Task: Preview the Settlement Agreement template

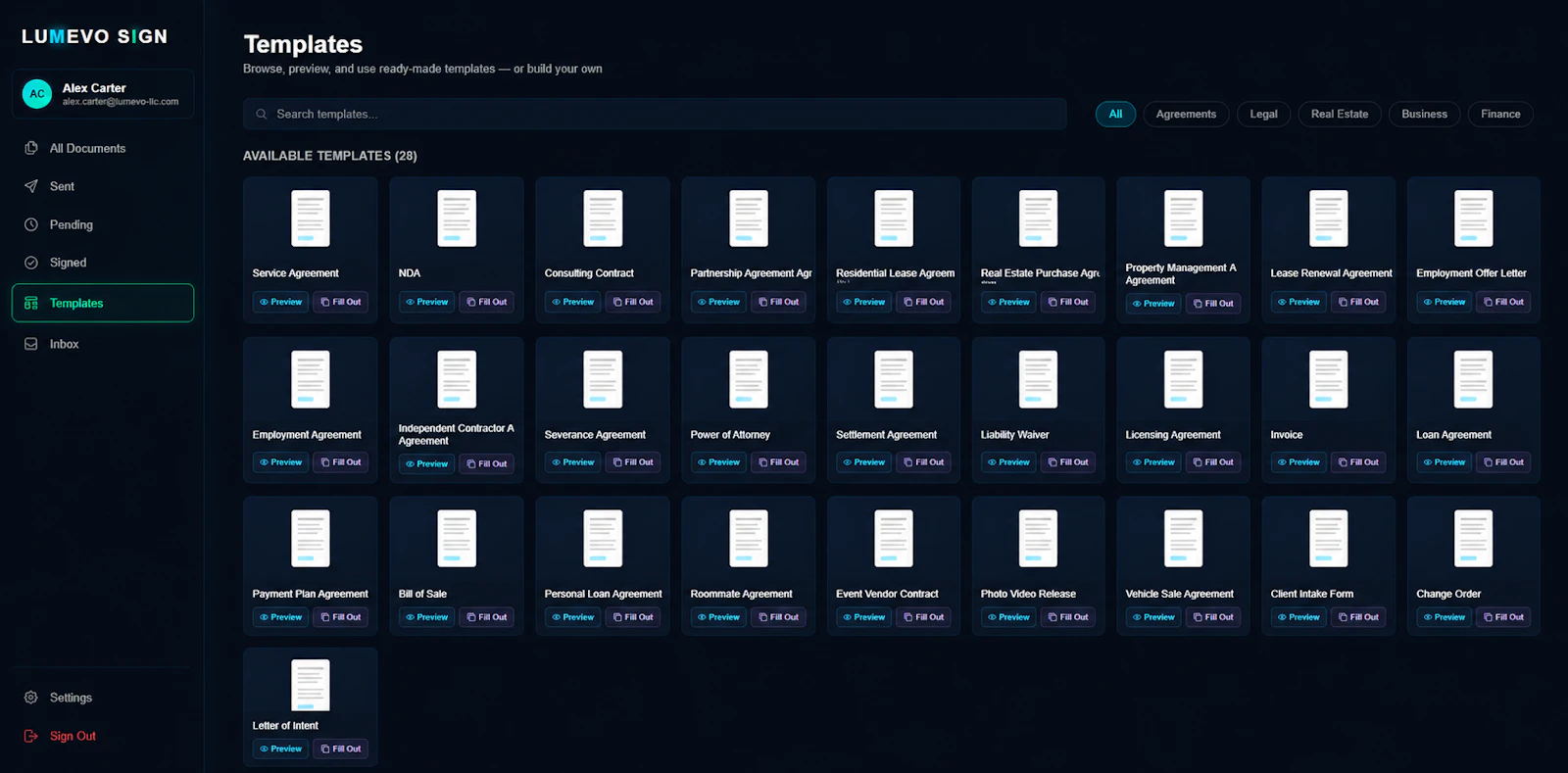Action: (x=863, y=462)
